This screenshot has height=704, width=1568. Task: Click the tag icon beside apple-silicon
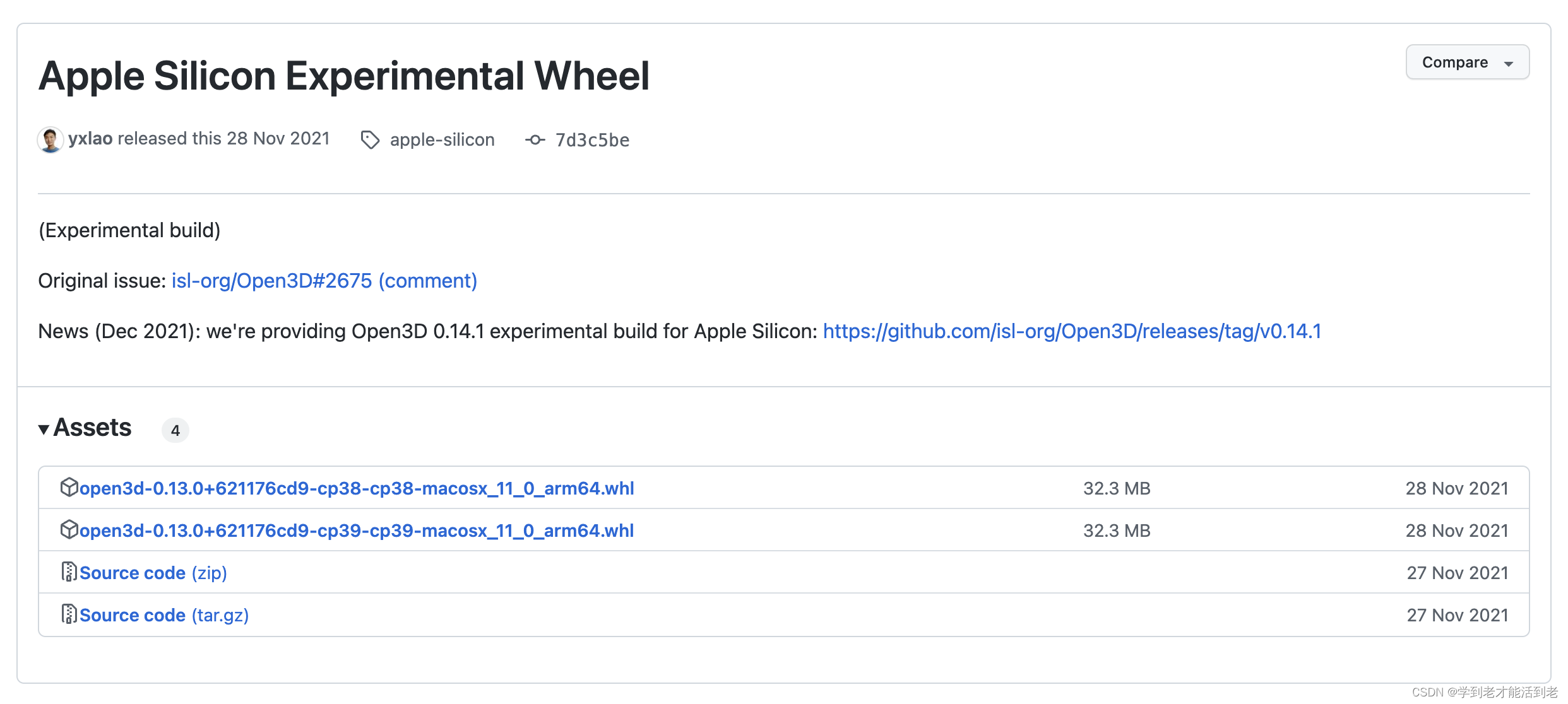pos(370,139)
